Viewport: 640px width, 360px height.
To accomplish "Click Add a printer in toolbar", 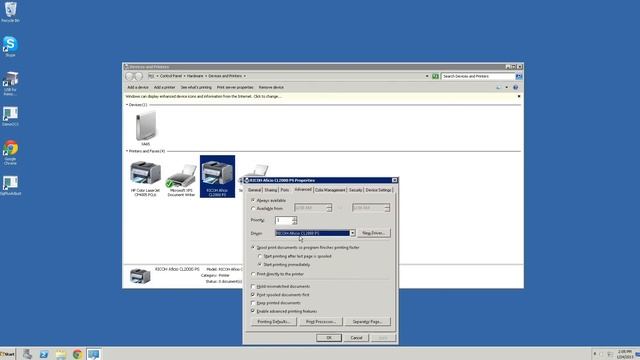I will 164,87.
